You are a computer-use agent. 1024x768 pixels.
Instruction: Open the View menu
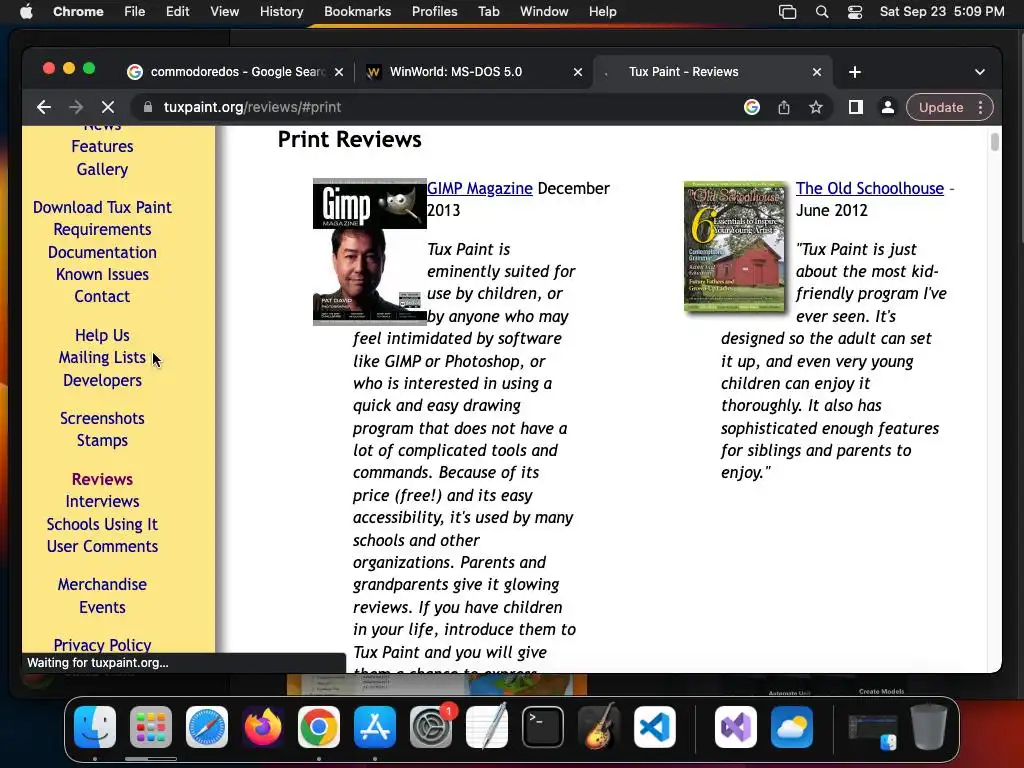(224, 12)
